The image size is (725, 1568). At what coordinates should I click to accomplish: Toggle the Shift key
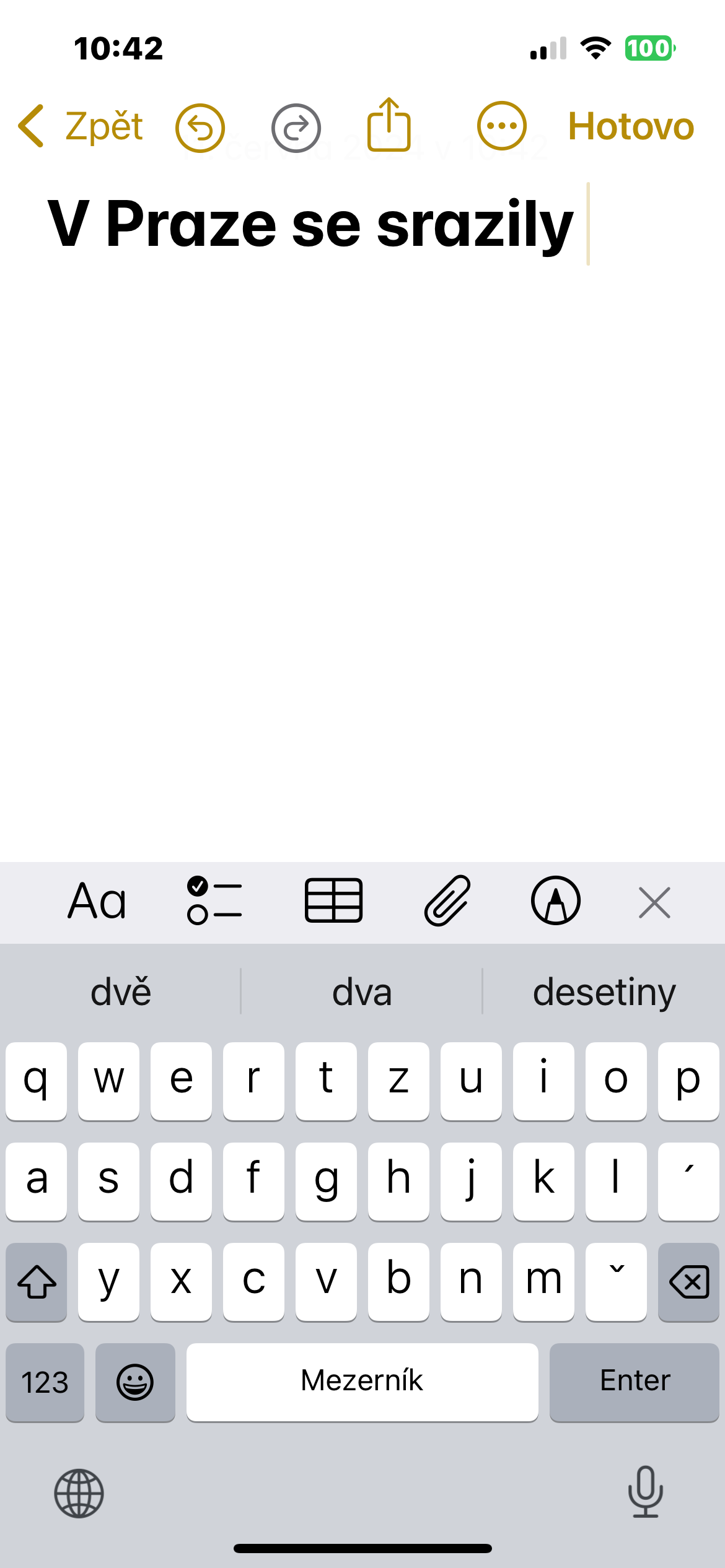[37, 1282]
